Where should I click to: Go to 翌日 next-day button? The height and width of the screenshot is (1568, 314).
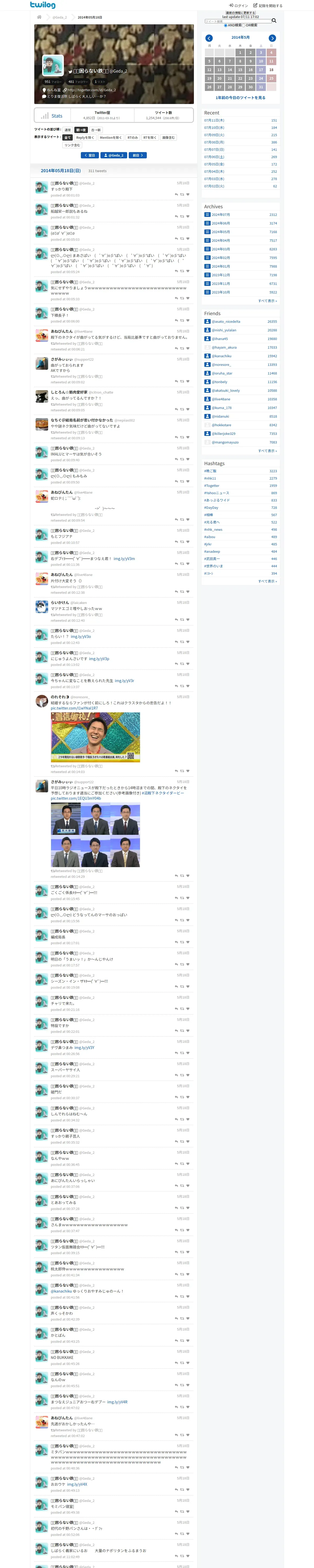point(90,155)
